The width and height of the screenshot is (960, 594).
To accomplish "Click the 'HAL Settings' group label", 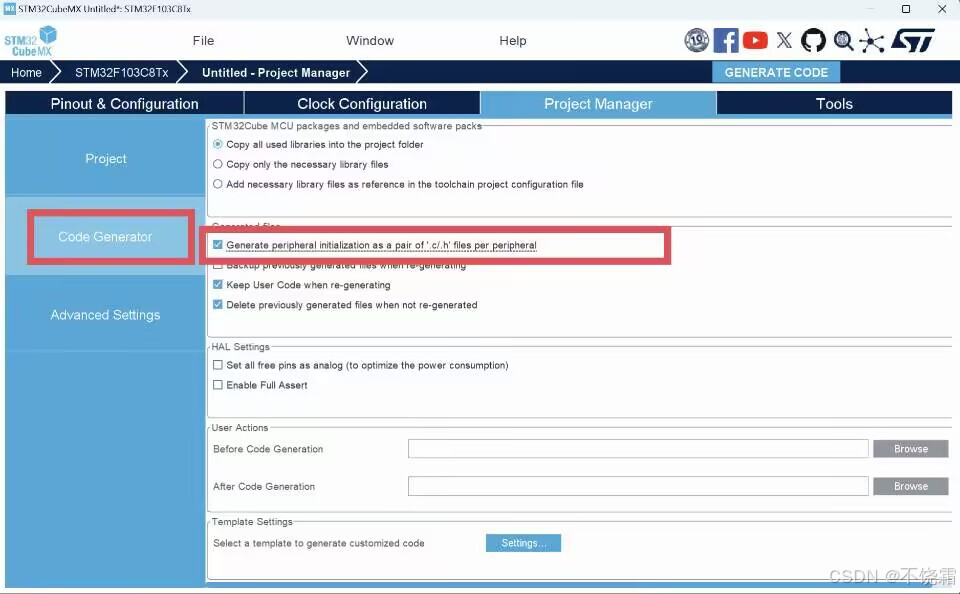I will click(241, 347).
